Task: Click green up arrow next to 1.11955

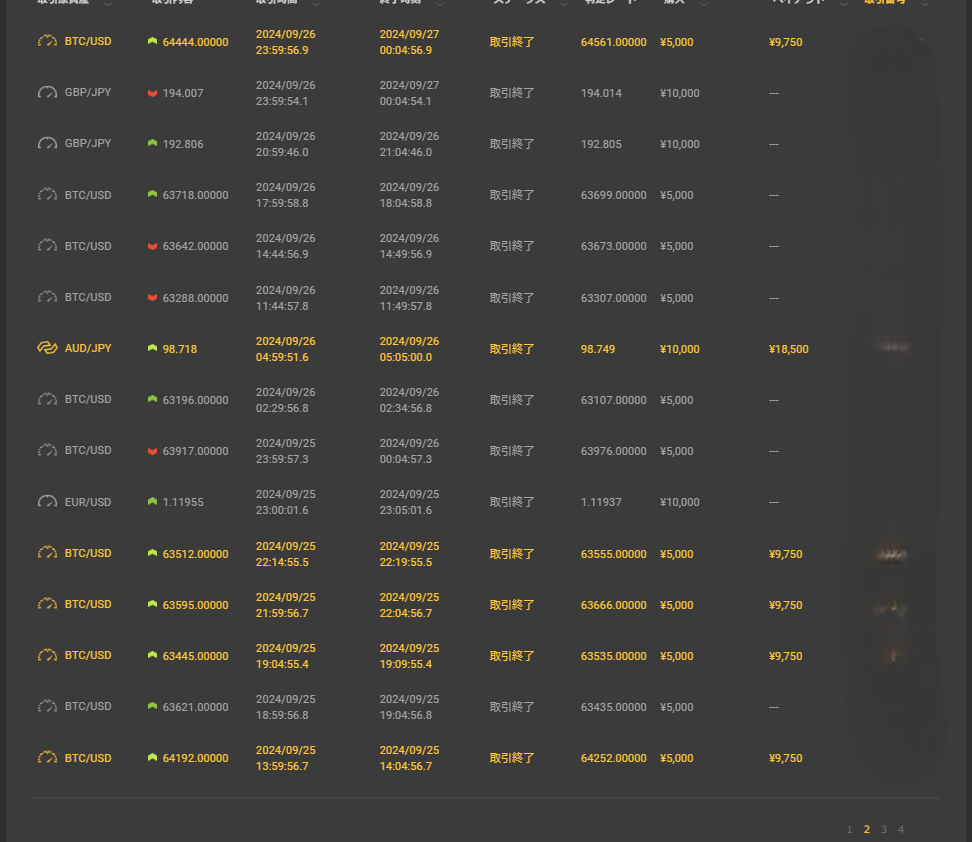Action: [152, 502]
